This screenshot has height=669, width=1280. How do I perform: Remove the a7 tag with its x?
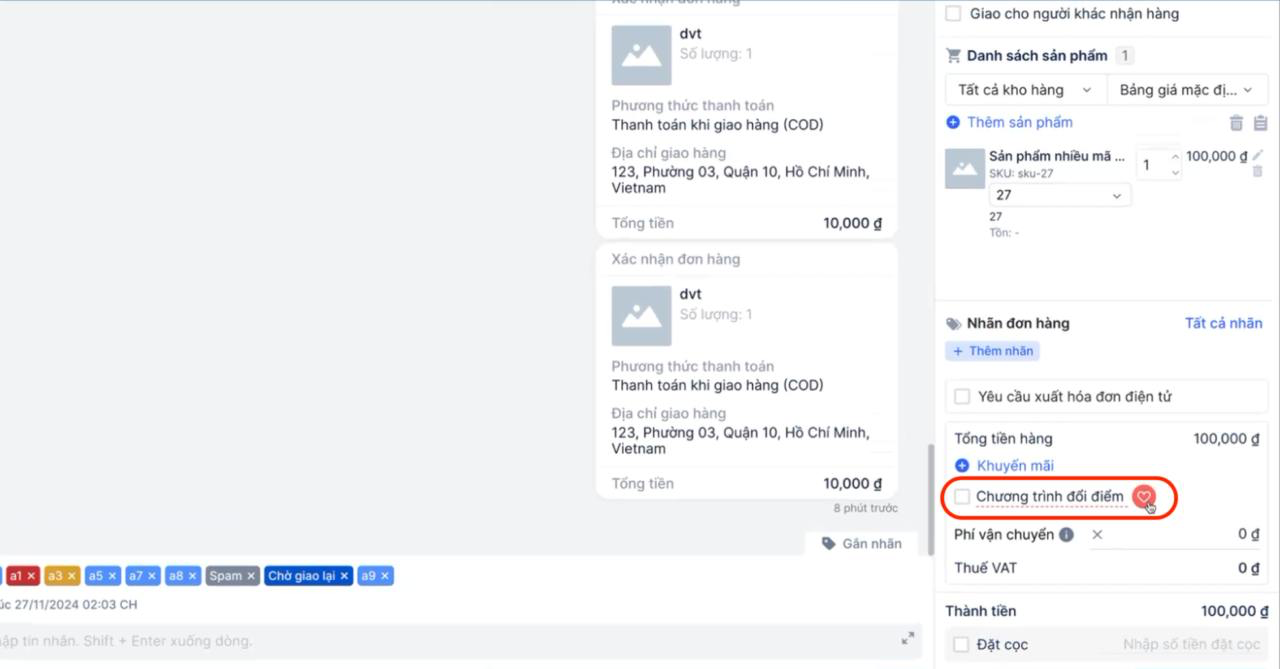(x=152, y=576)
